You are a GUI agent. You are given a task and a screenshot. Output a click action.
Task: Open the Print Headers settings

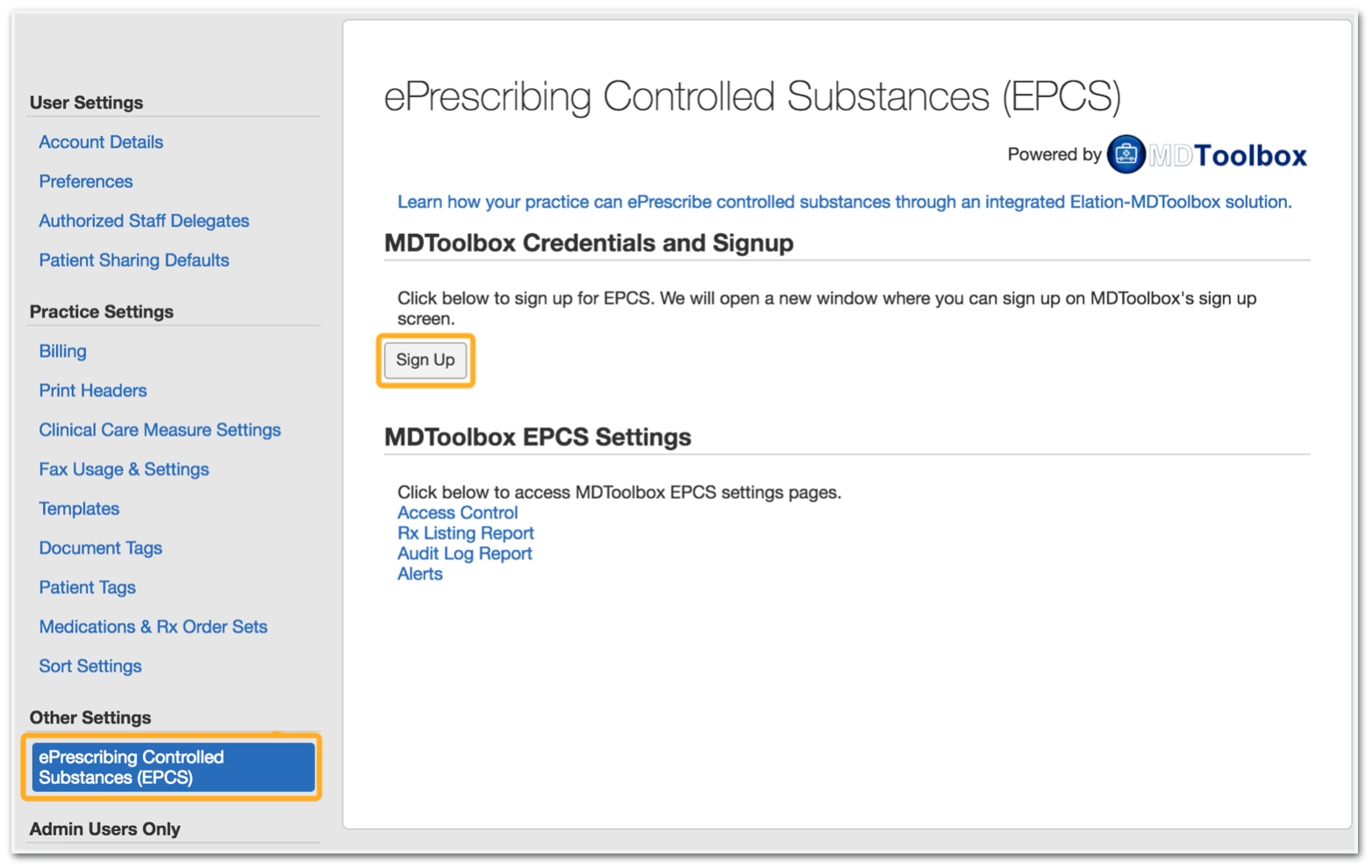click(x=92, y=390)
